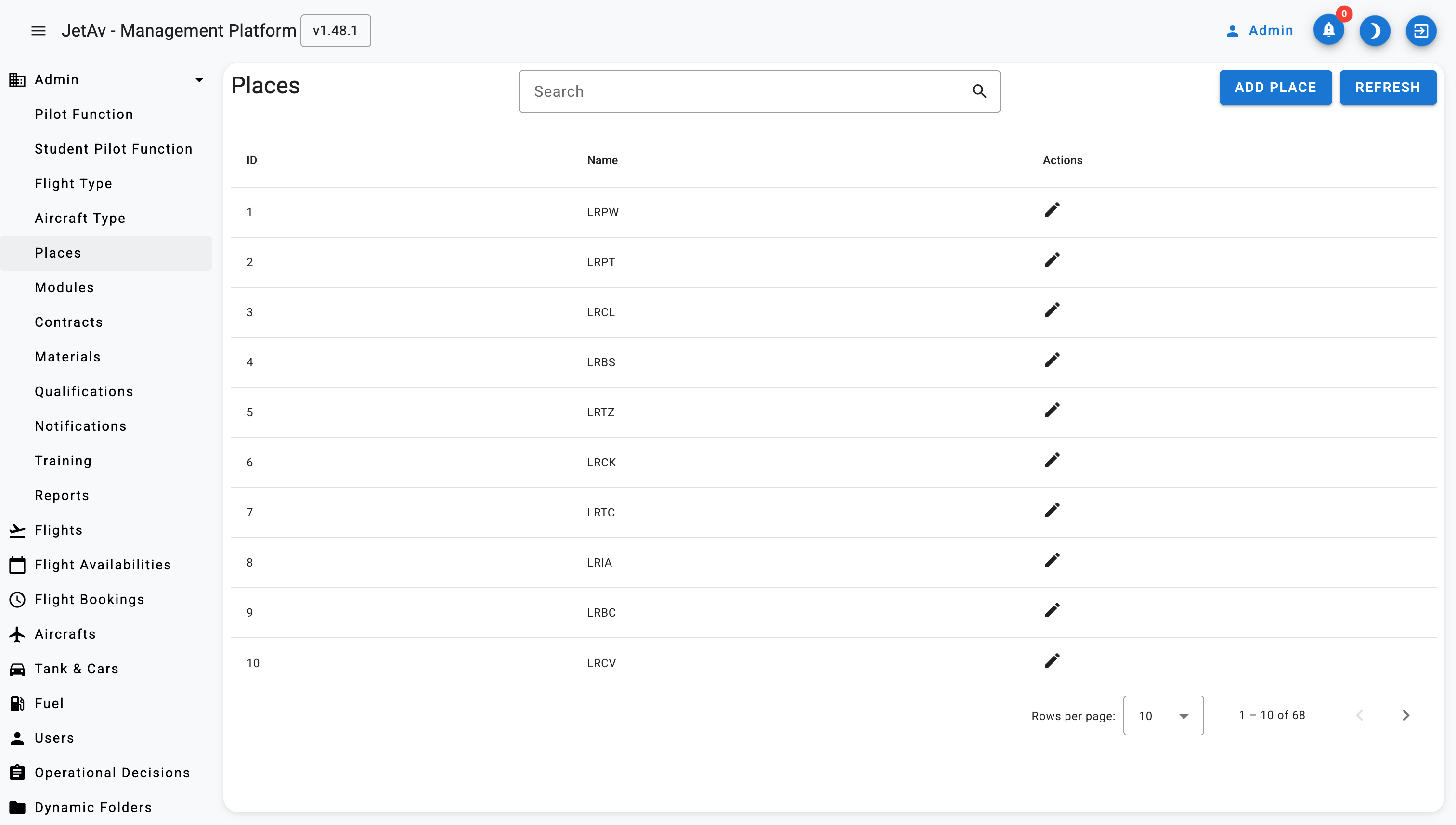Click into the Search field
Screen dimensions: 1456x825
coord(742,91)
